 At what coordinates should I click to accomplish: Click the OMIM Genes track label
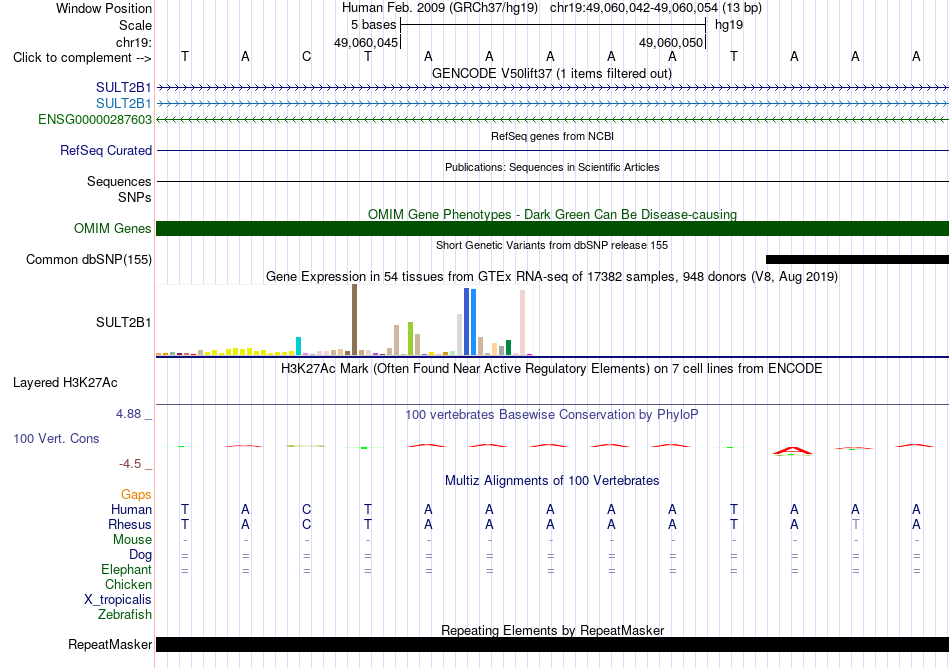point(113,228)
